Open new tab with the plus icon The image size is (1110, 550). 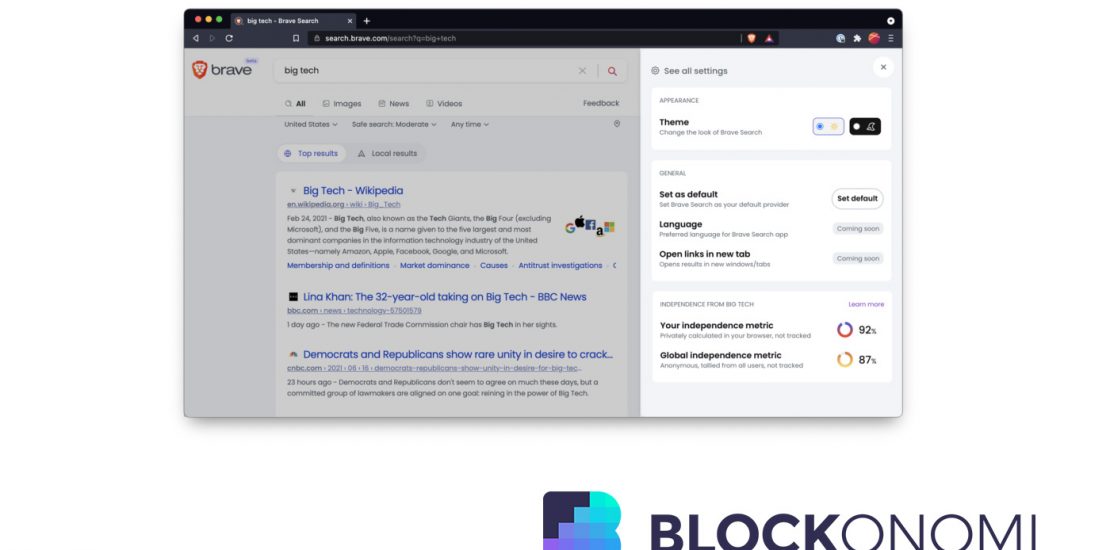367,20
